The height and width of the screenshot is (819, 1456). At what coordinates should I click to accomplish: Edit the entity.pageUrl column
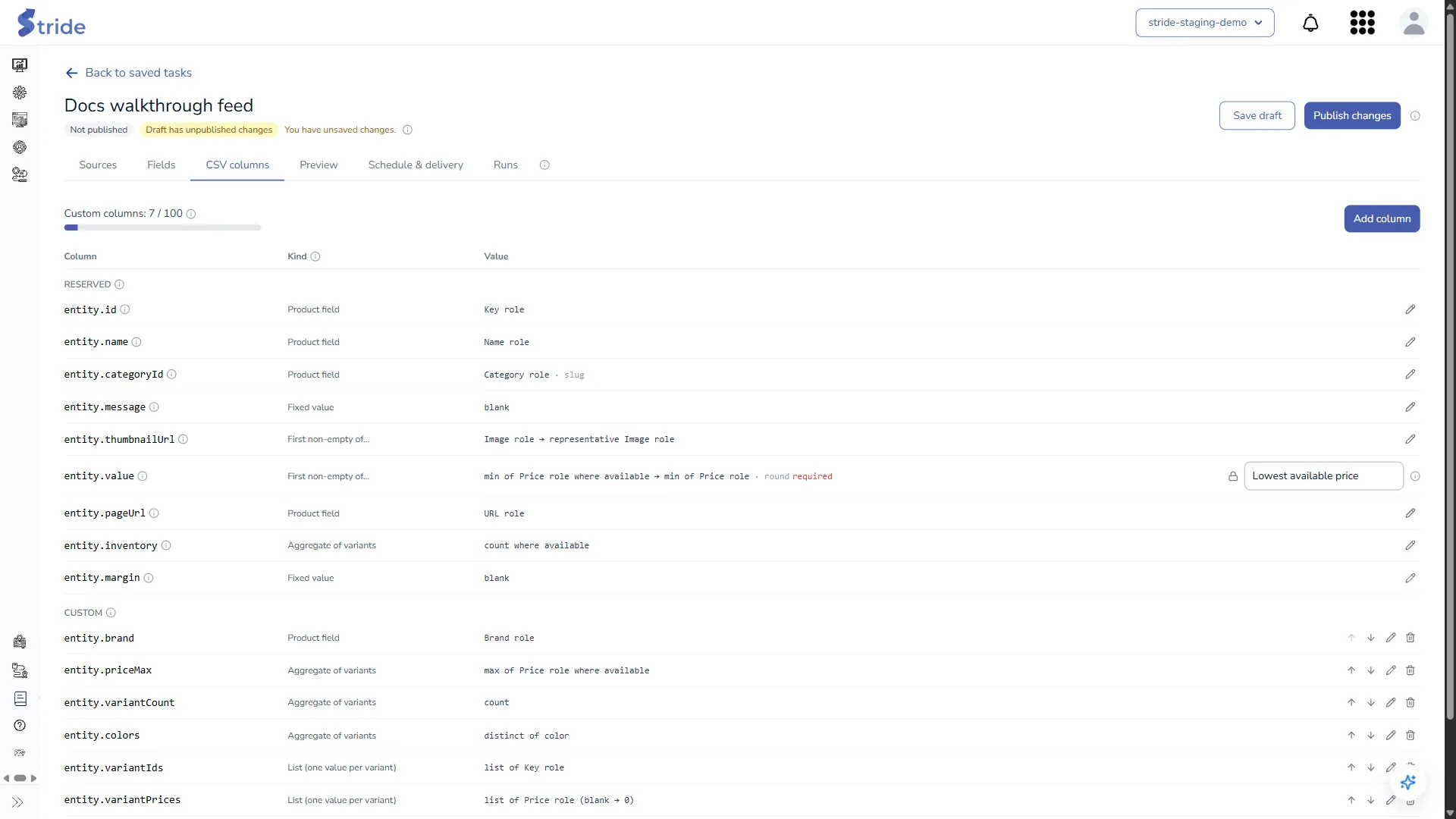pyautogui.click(x=1410, y=513)
